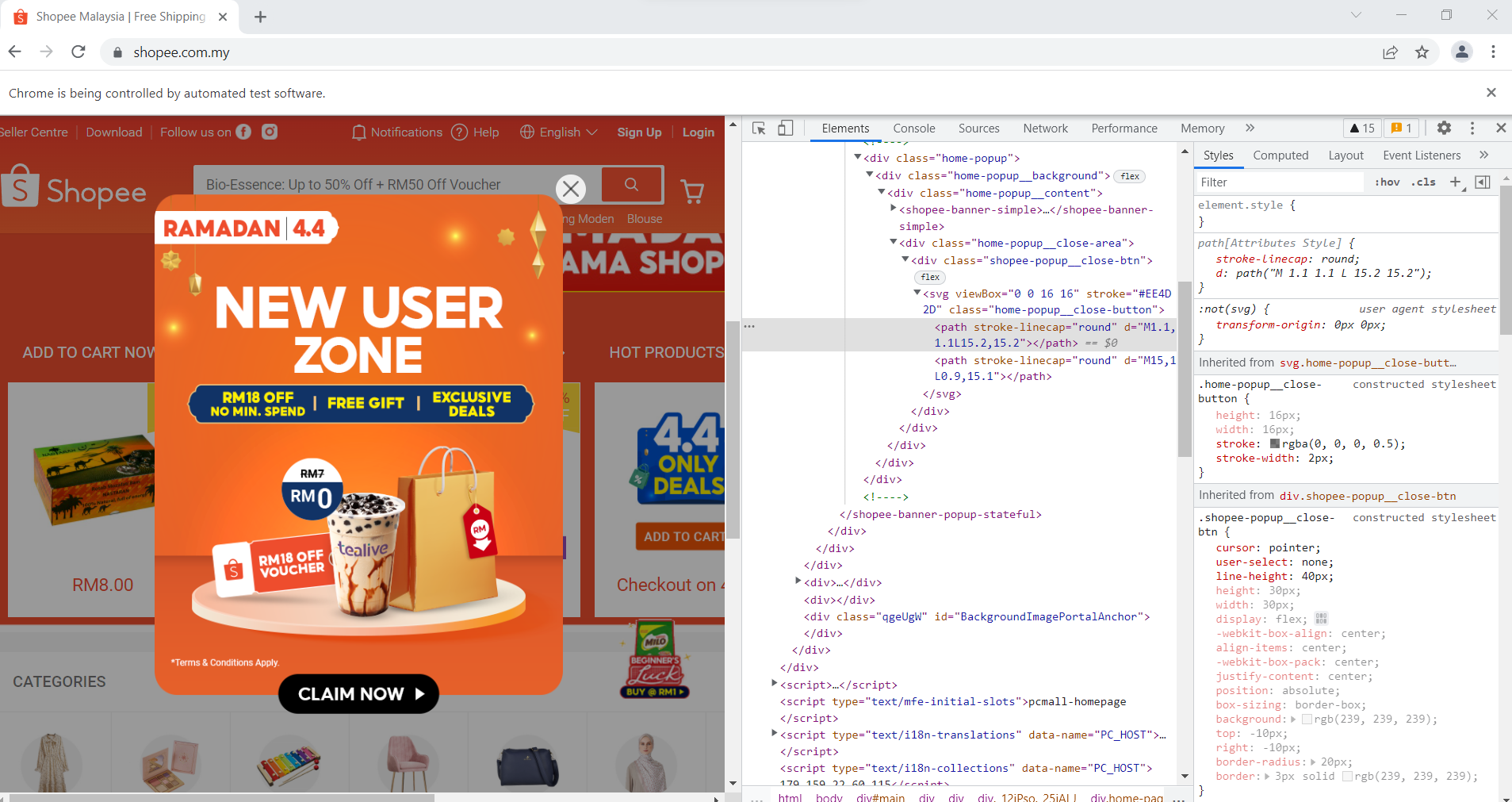Reload the shopee.com.my page

[78, 52]
